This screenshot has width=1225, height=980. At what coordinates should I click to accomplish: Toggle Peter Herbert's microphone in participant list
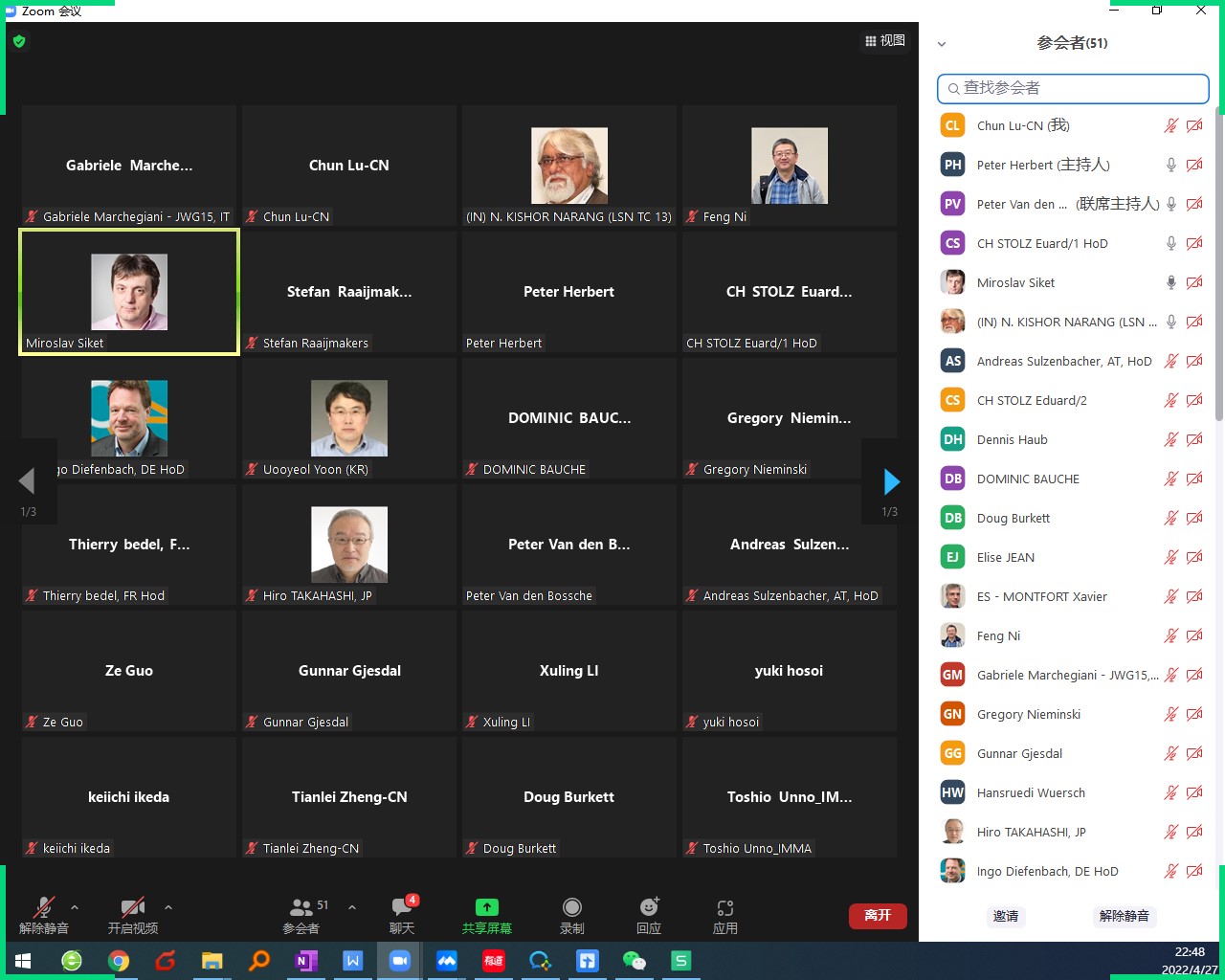1170,165
